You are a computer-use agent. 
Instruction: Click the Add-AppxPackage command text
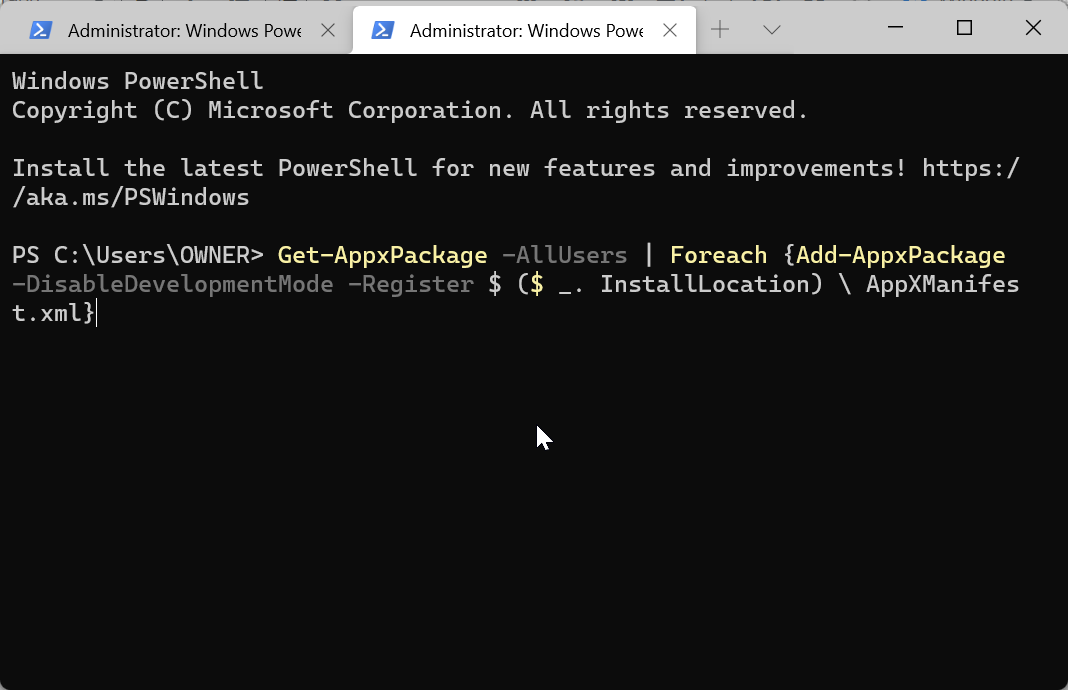tap(900, 255)
